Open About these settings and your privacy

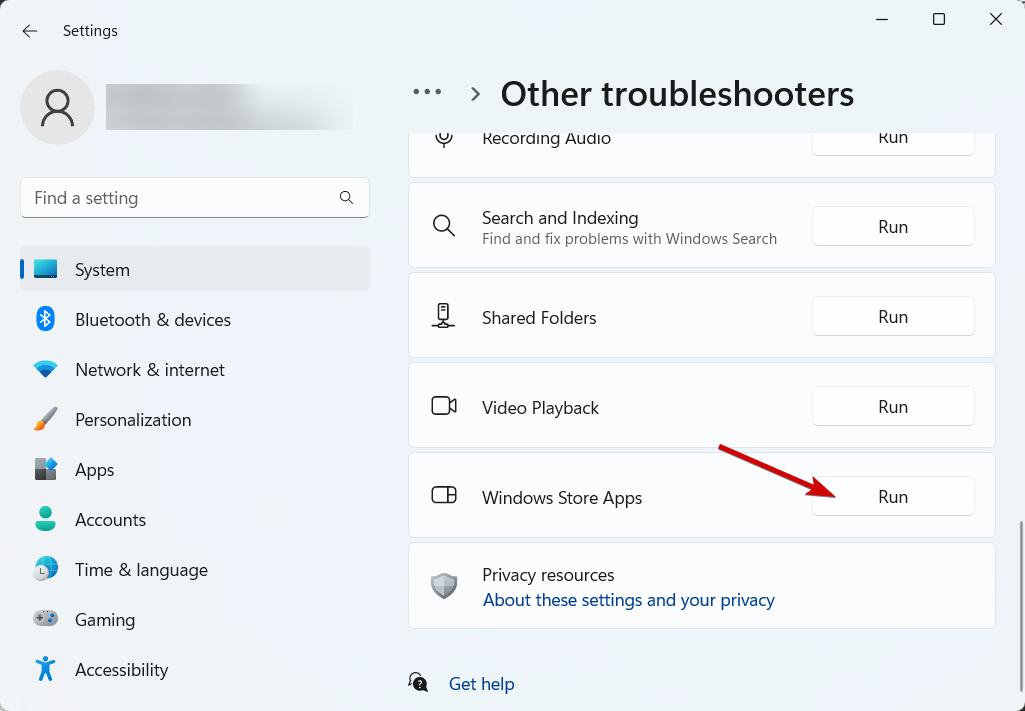pyautogui.click(x=628, y=599)
